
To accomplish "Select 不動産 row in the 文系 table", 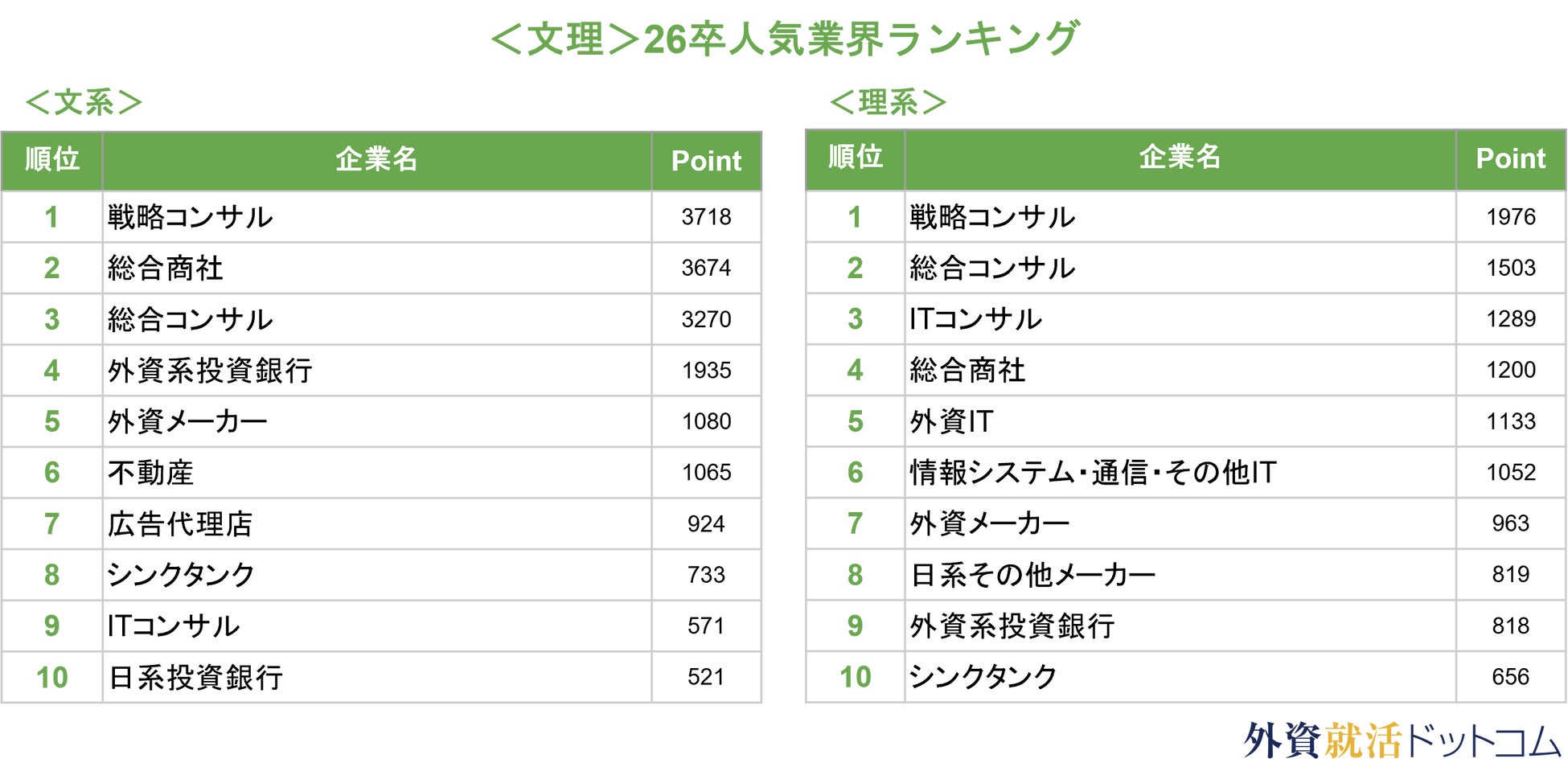I will 151,473.
